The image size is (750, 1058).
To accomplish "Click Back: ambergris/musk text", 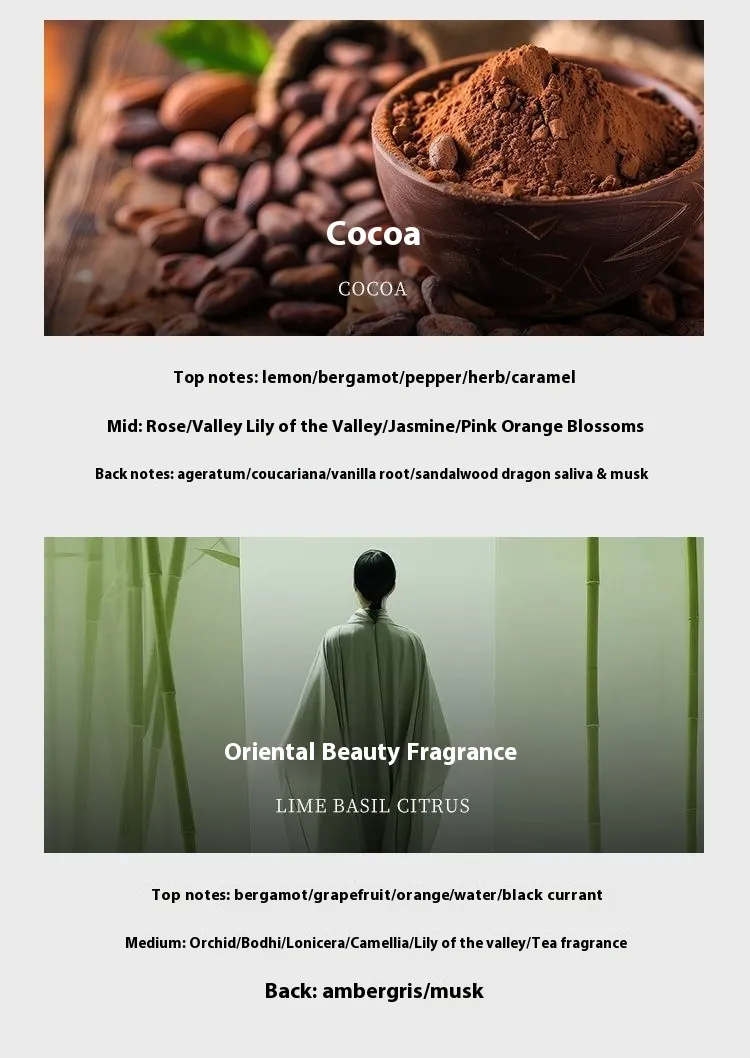I will pyautogui.click(x=374, y=991).
